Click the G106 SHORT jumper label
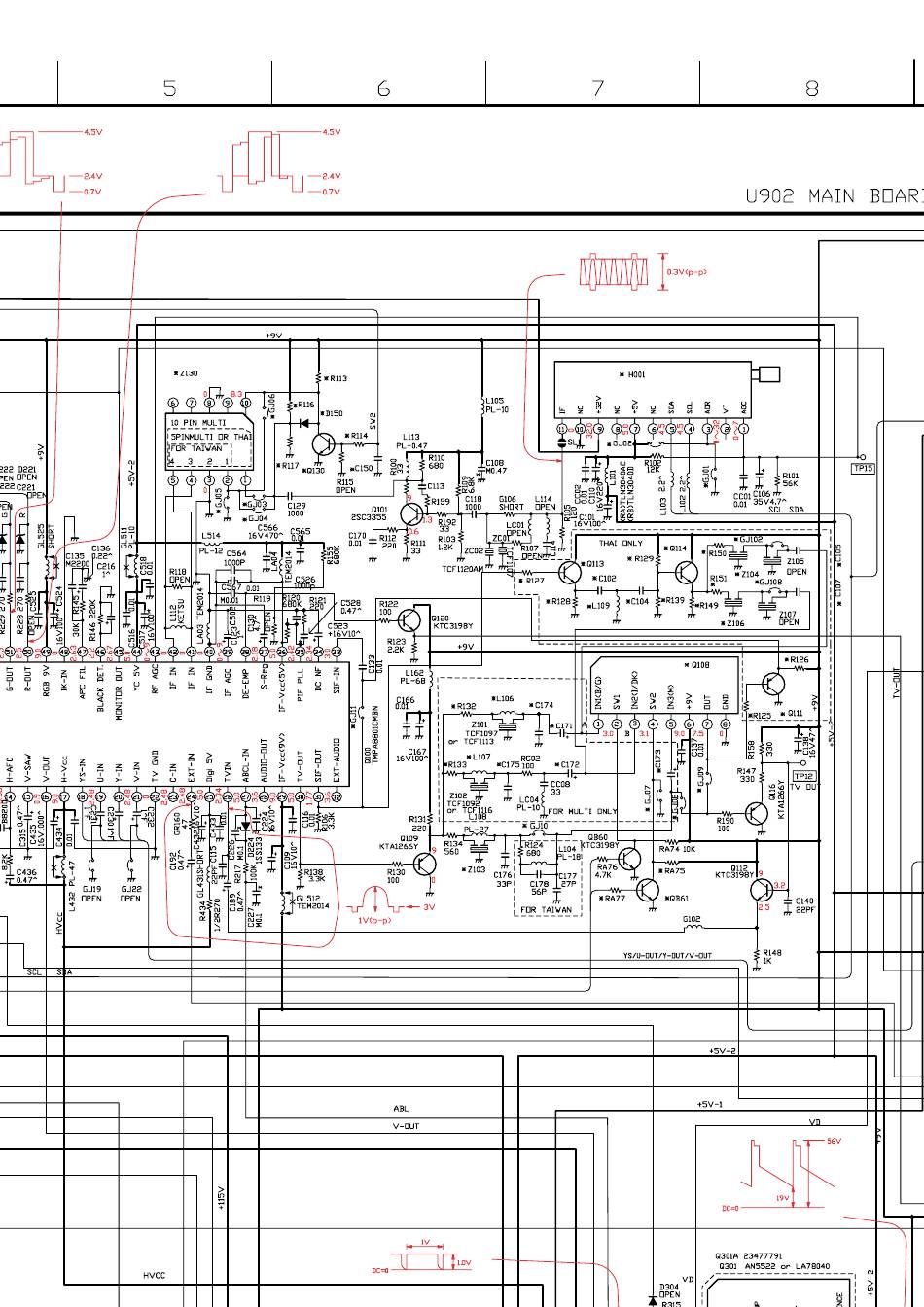 point(512,503)
